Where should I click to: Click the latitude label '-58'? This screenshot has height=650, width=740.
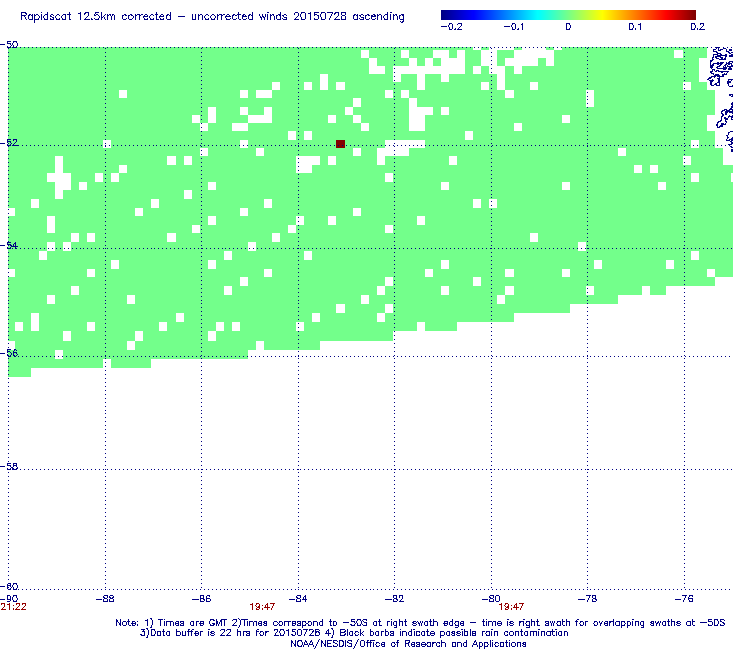tap(9, 466)
